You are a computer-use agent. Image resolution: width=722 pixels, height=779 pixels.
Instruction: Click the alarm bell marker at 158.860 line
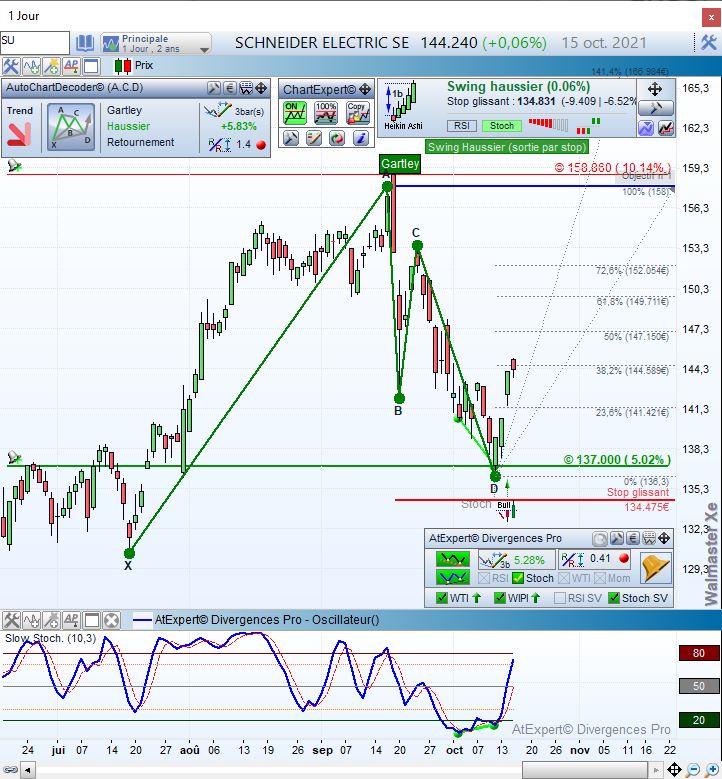pyautogui.click(x=14, y=166)
